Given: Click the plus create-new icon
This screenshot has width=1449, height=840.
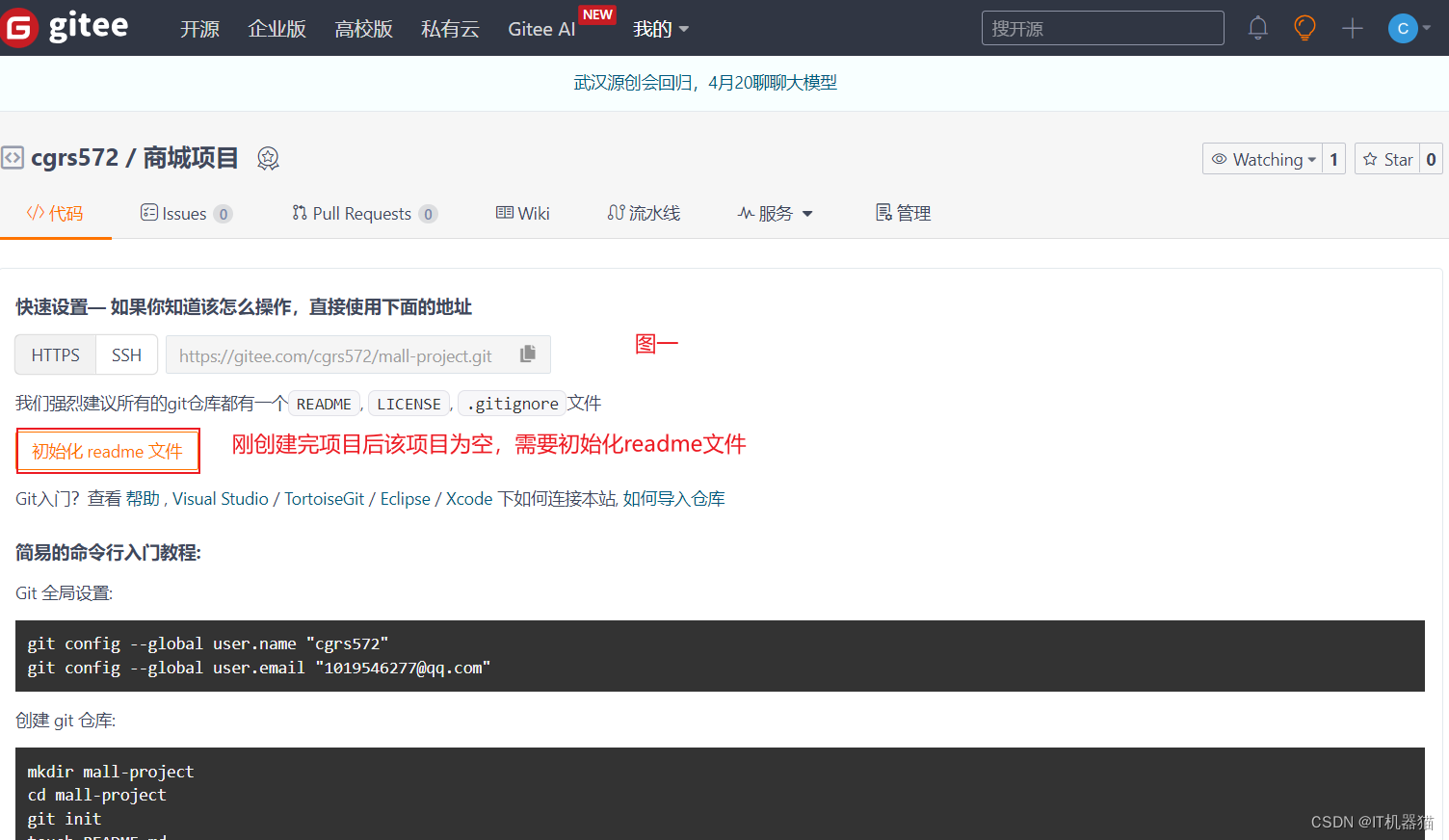Looking at the screenshot, I should tap(1353, 28).
